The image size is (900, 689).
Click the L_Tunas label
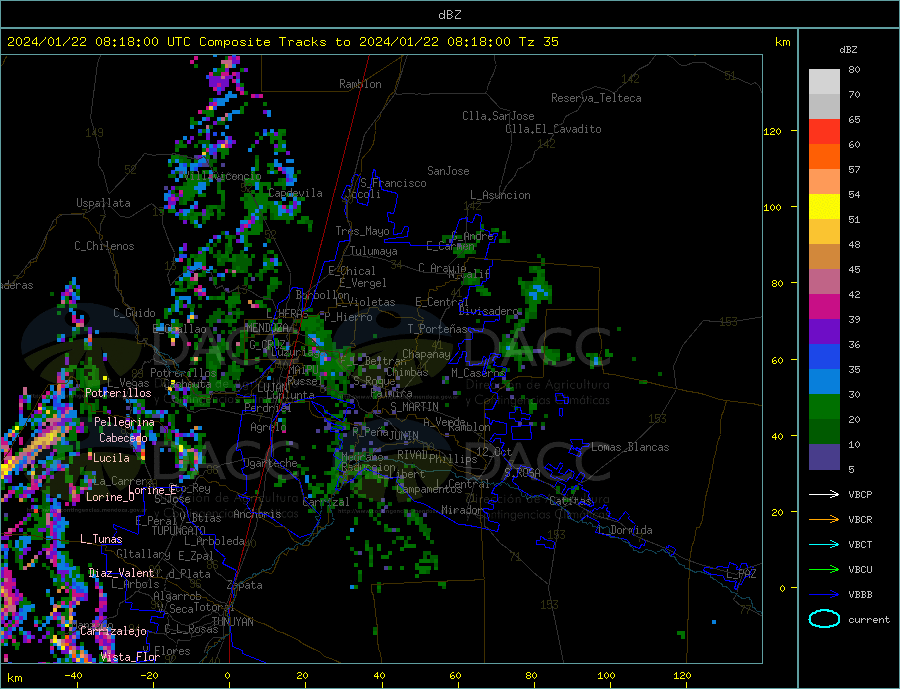101,539
